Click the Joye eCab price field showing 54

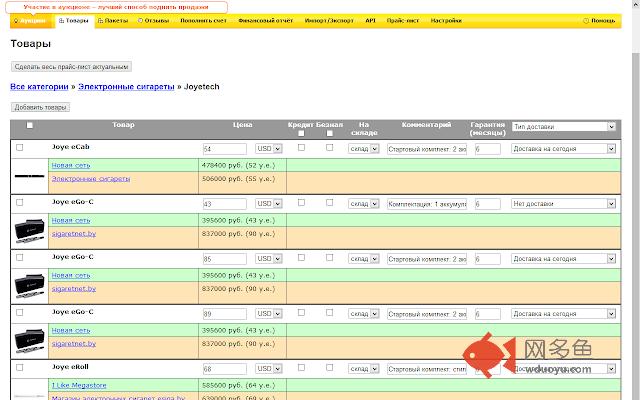[x=224, y=149]
